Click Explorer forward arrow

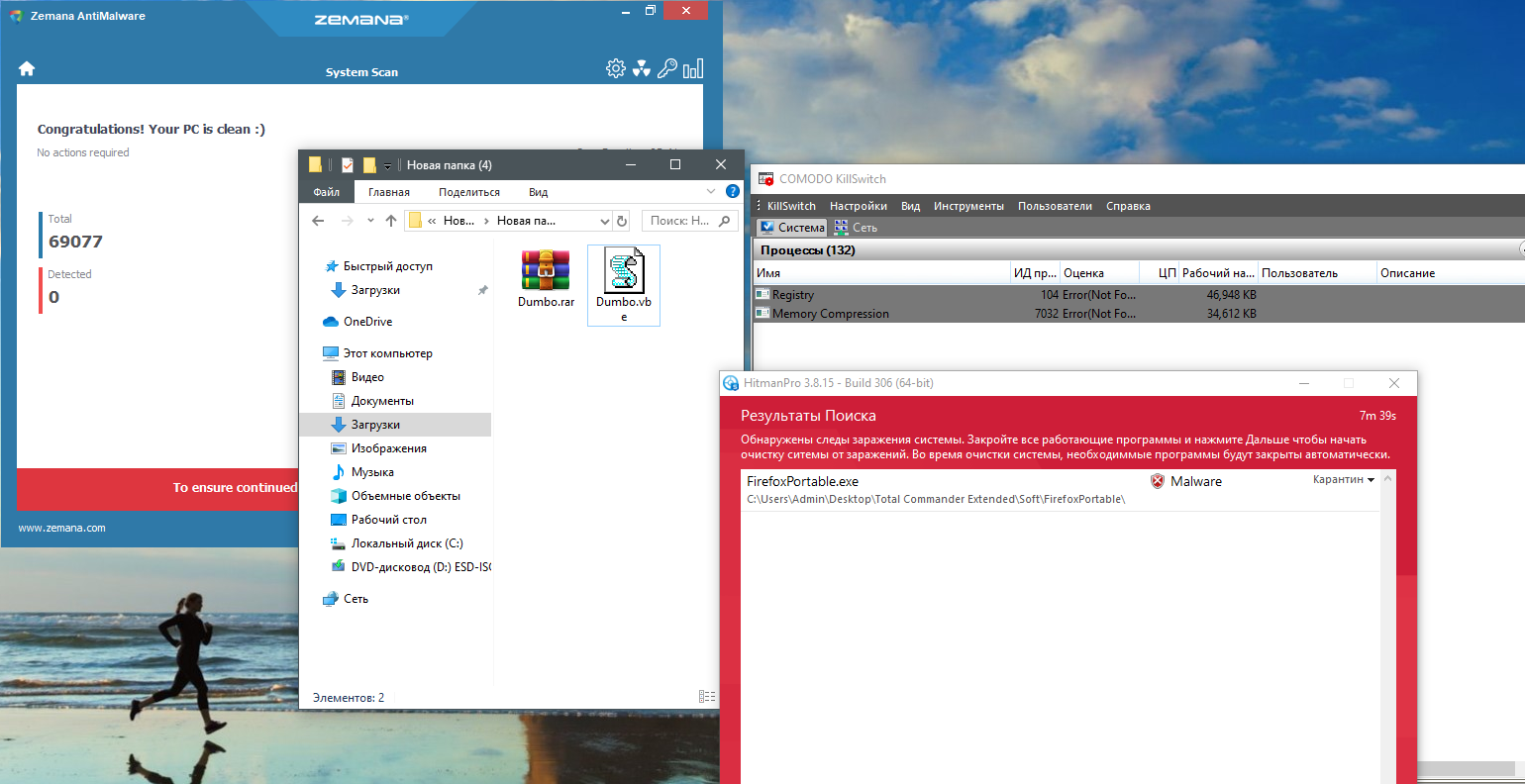point(347,221)
